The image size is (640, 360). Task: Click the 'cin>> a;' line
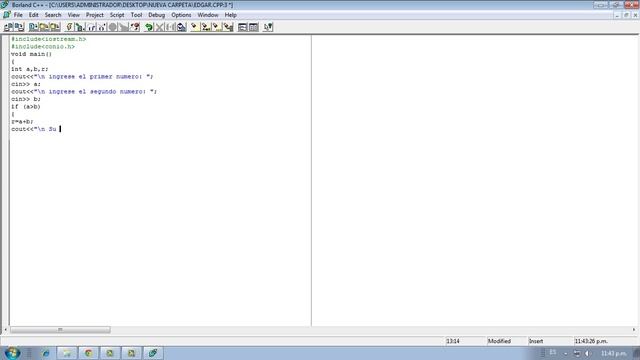tap(26, 84)
